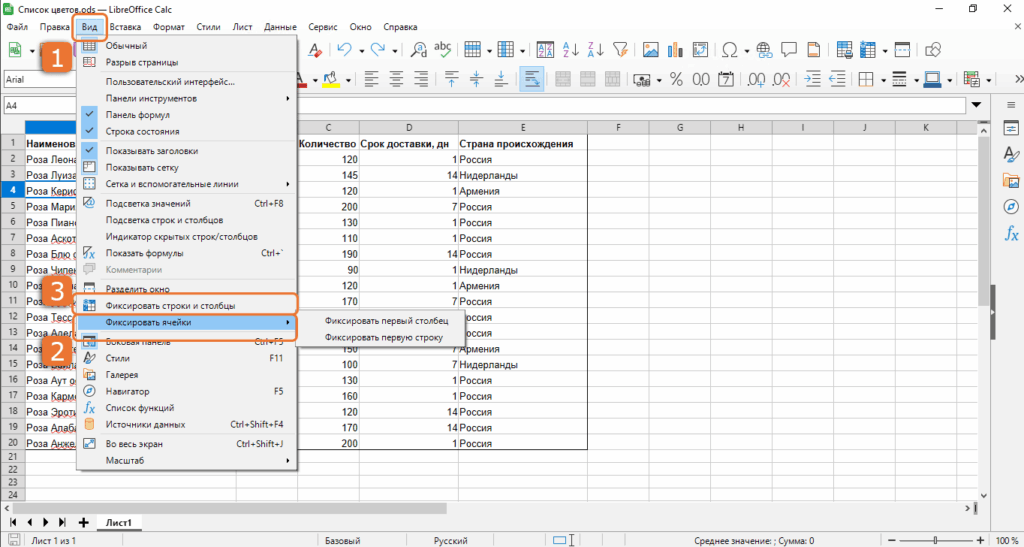
Task: Click the Clear Direct Formatting icon
Action: (x=315, y=50)
